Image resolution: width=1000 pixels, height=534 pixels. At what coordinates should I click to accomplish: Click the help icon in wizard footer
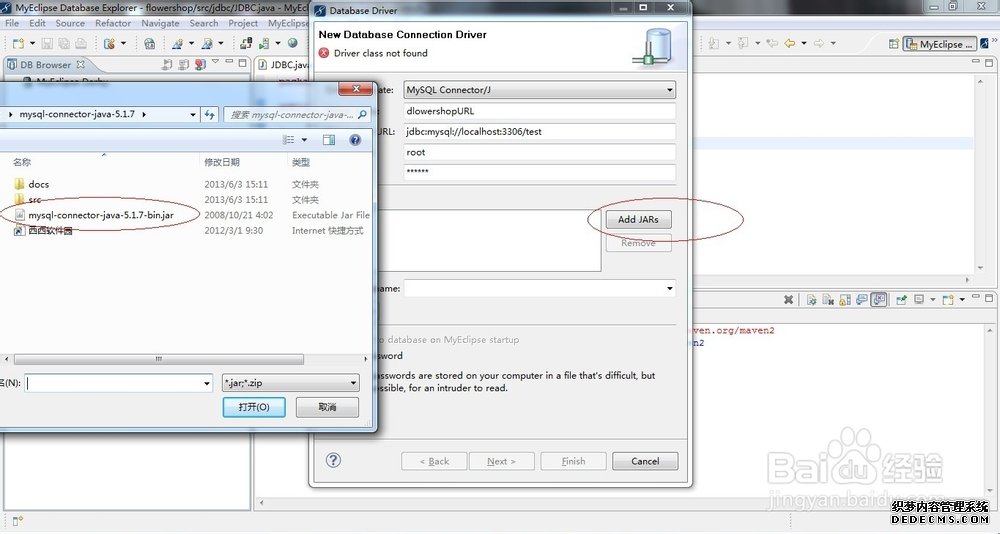click(334, 460)
